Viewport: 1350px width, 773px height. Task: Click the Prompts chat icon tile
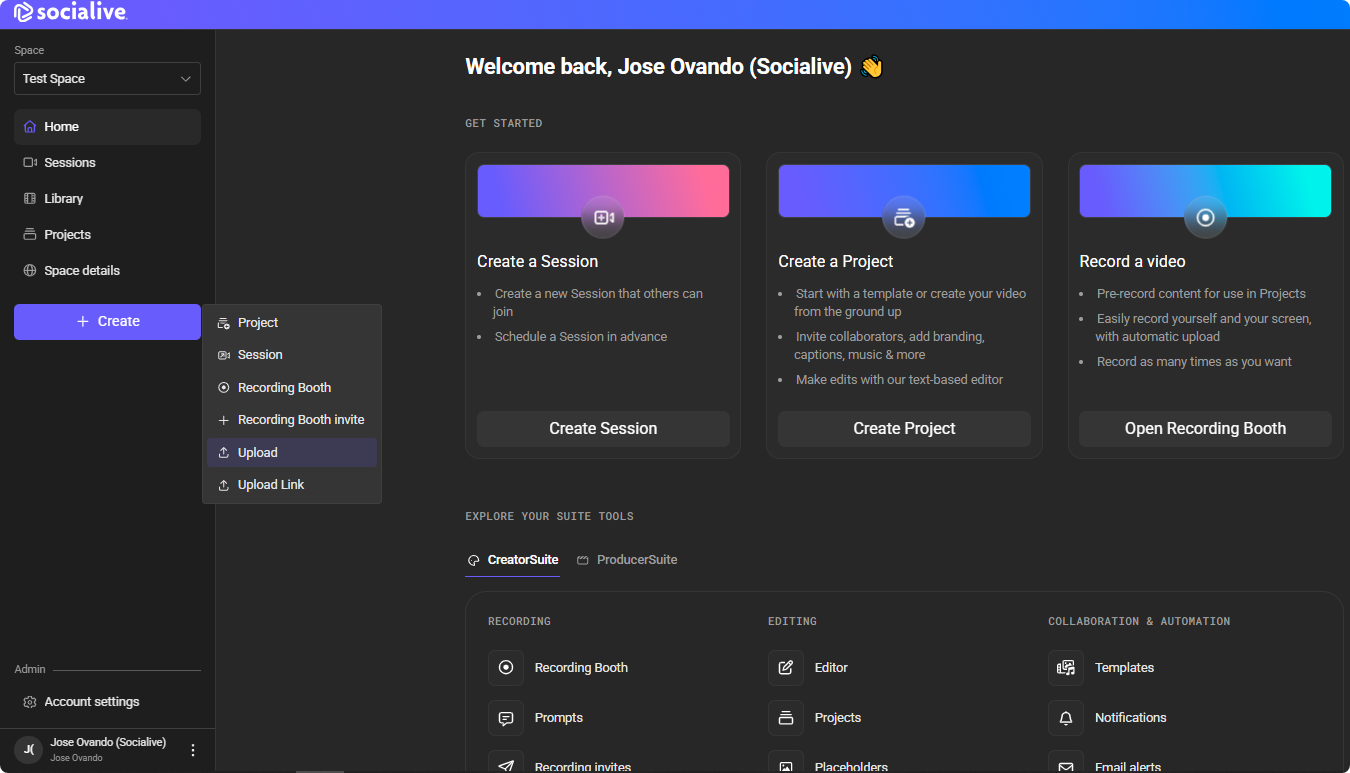(x=506, y=718)
